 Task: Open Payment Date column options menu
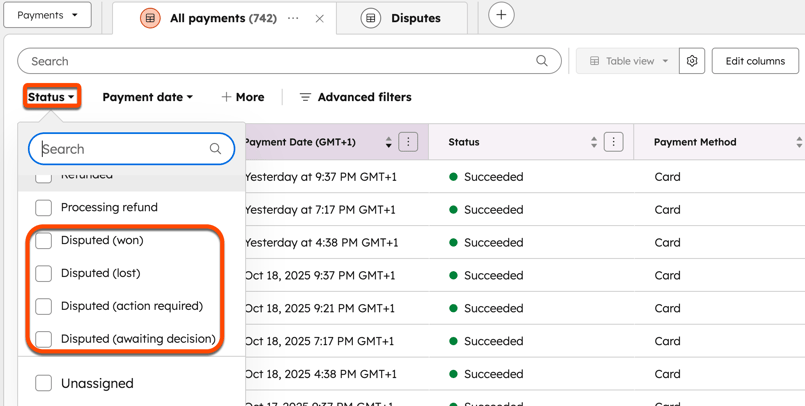pos(408,142)
